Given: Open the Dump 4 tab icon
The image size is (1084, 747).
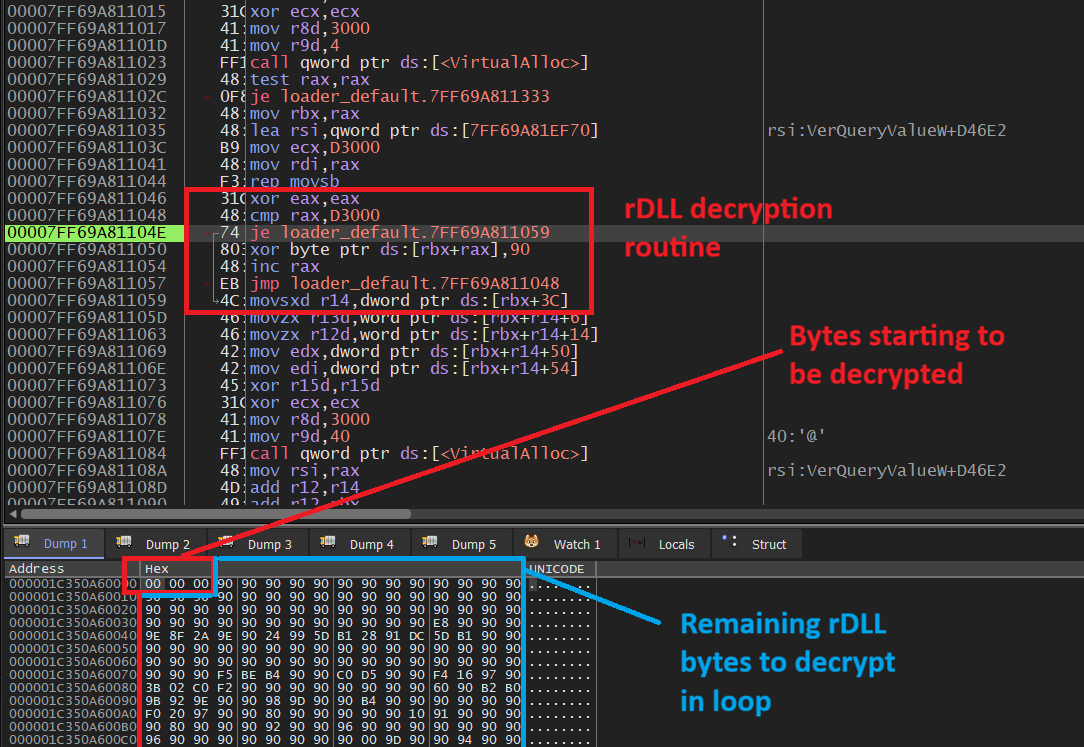Looking at the screenshot, I should point(327,543).
